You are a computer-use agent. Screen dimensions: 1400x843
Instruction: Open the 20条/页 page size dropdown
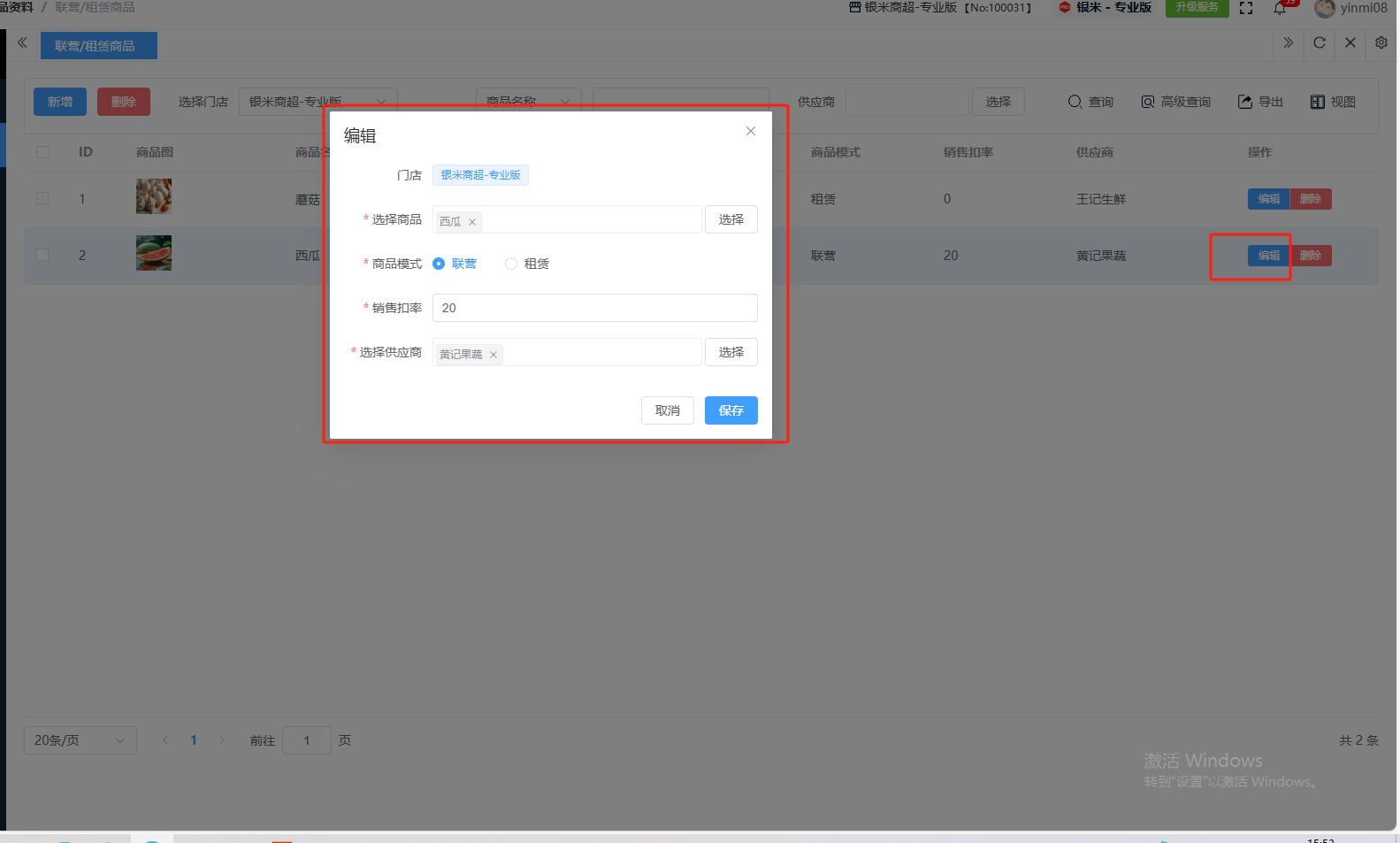coord(80,740)
